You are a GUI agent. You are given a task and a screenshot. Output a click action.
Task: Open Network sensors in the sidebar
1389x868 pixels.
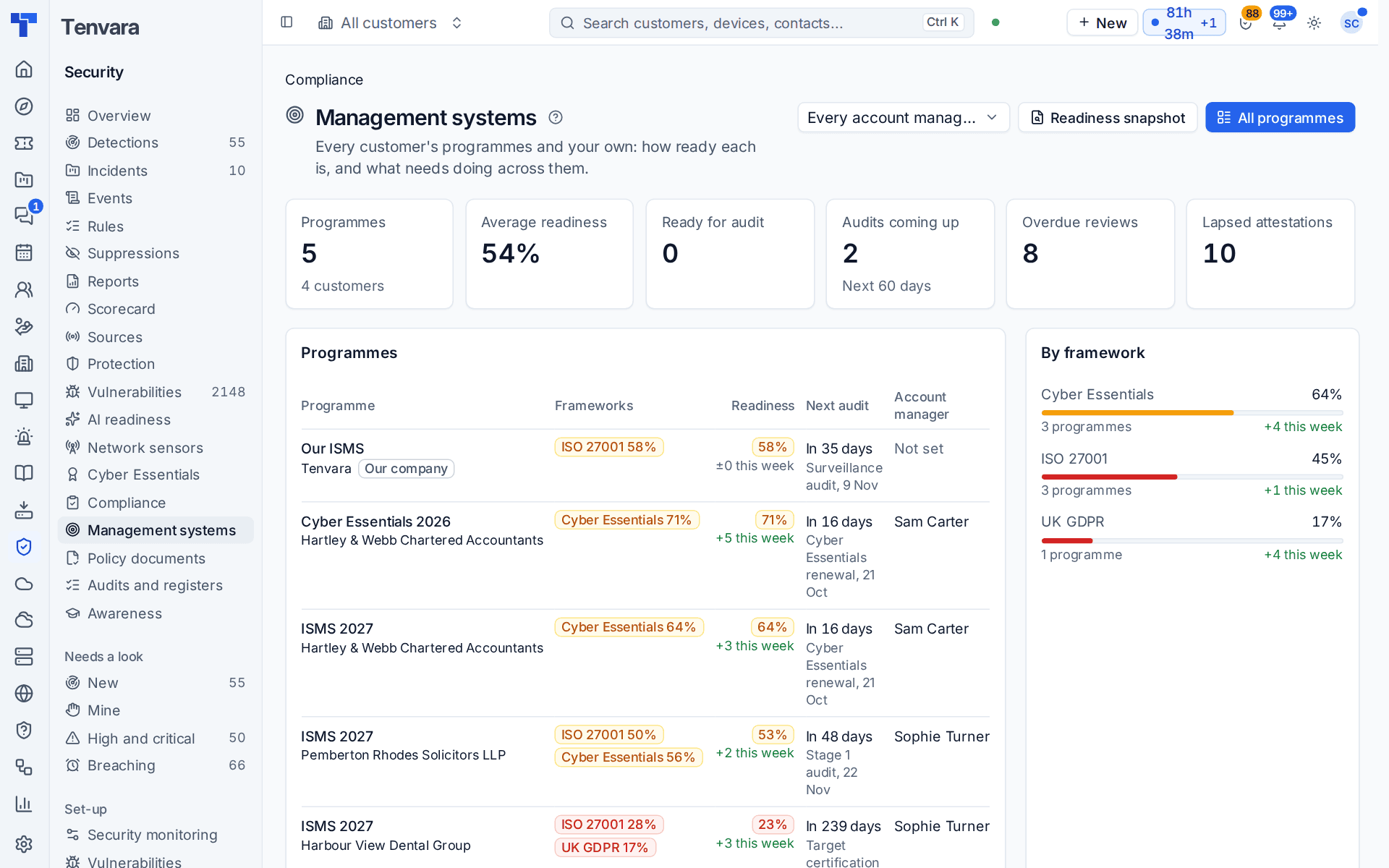156,448
